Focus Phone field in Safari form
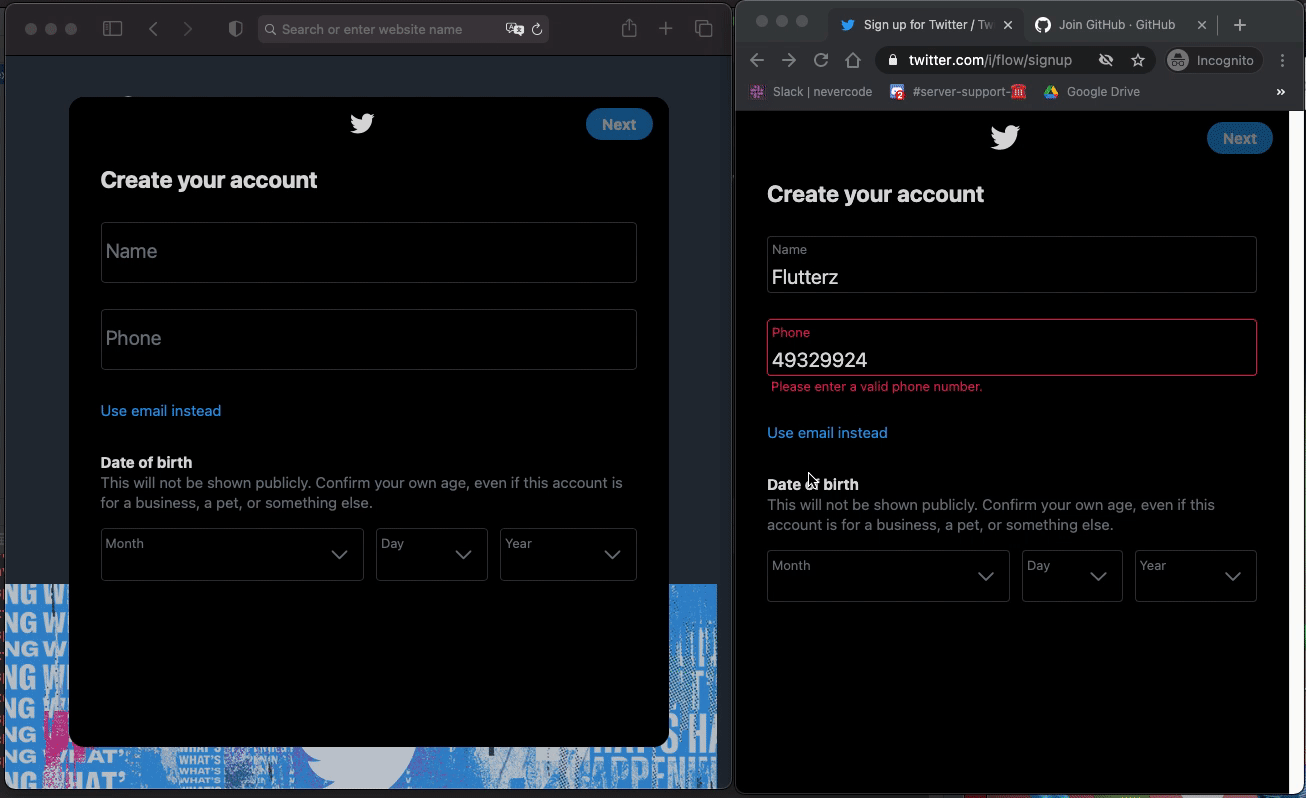This screenshot has height=798, width=1306. [369, 339]
